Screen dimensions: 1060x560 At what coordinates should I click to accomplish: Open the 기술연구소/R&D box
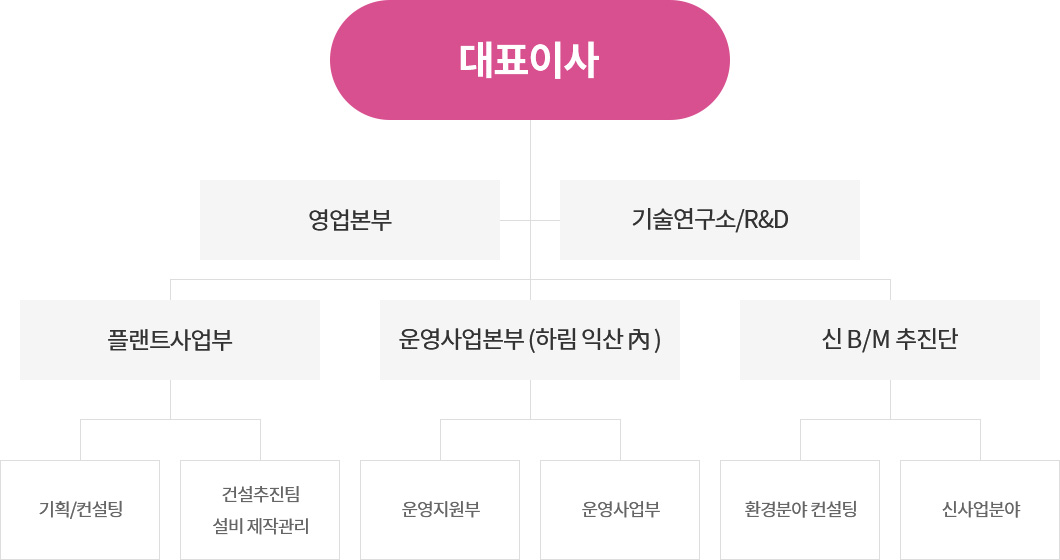[x=710, y=220]
